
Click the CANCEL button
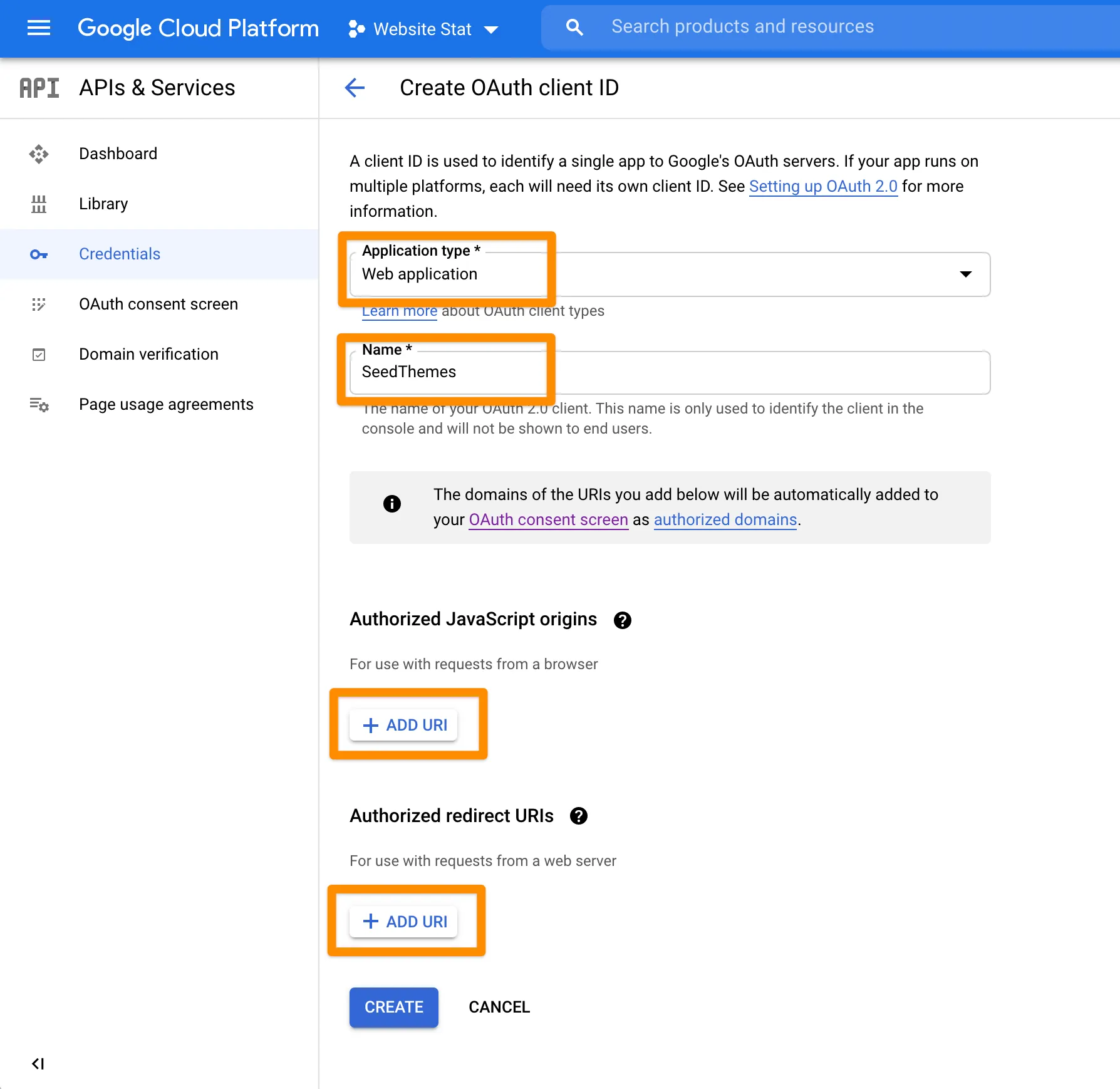499,1007
